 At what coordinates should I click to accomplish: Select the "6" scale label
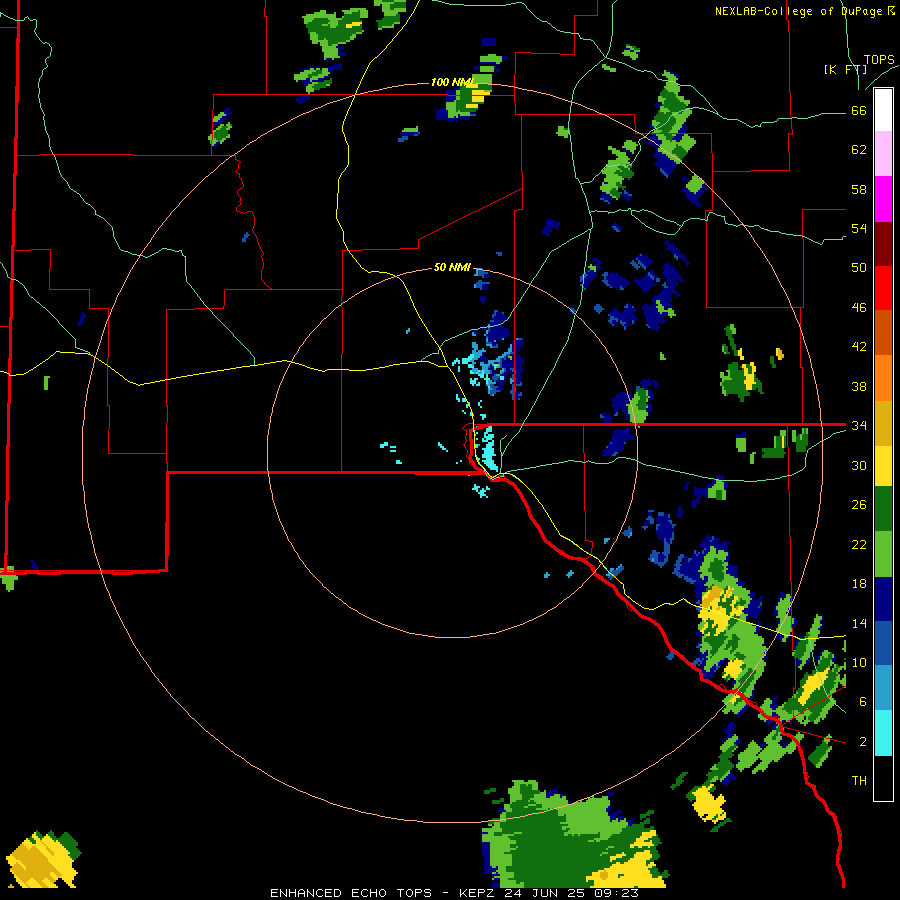tap(862, 702)
